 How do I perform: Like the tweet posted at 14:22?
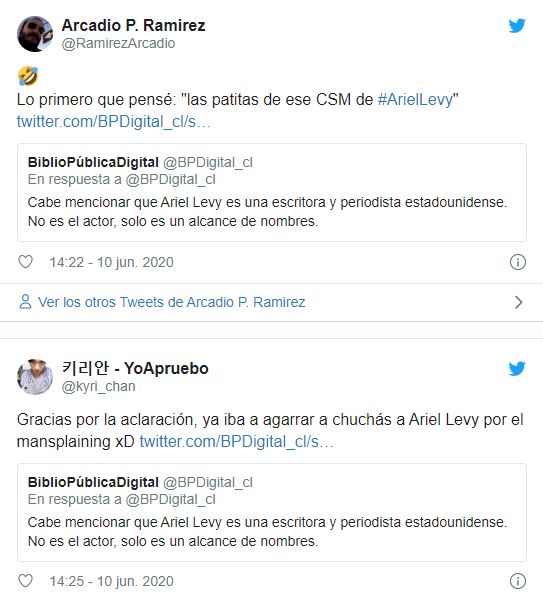(x=26, y=262)
